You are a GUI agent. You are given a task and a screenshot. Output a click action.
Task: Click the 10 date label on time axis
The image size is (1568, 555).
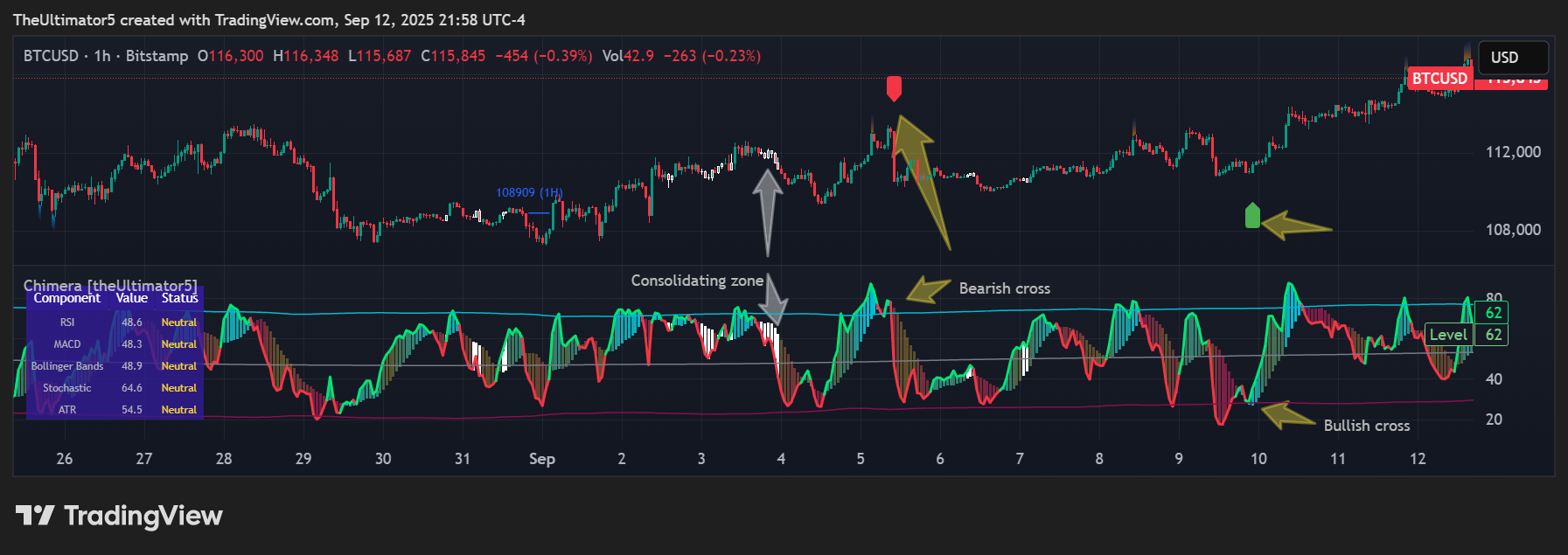coord(1258,459)
